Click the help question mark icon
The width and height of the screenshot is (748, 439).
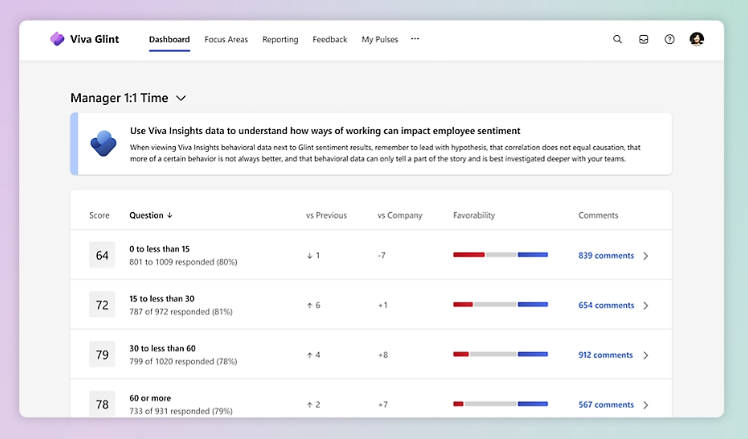(x=670, y=39)
